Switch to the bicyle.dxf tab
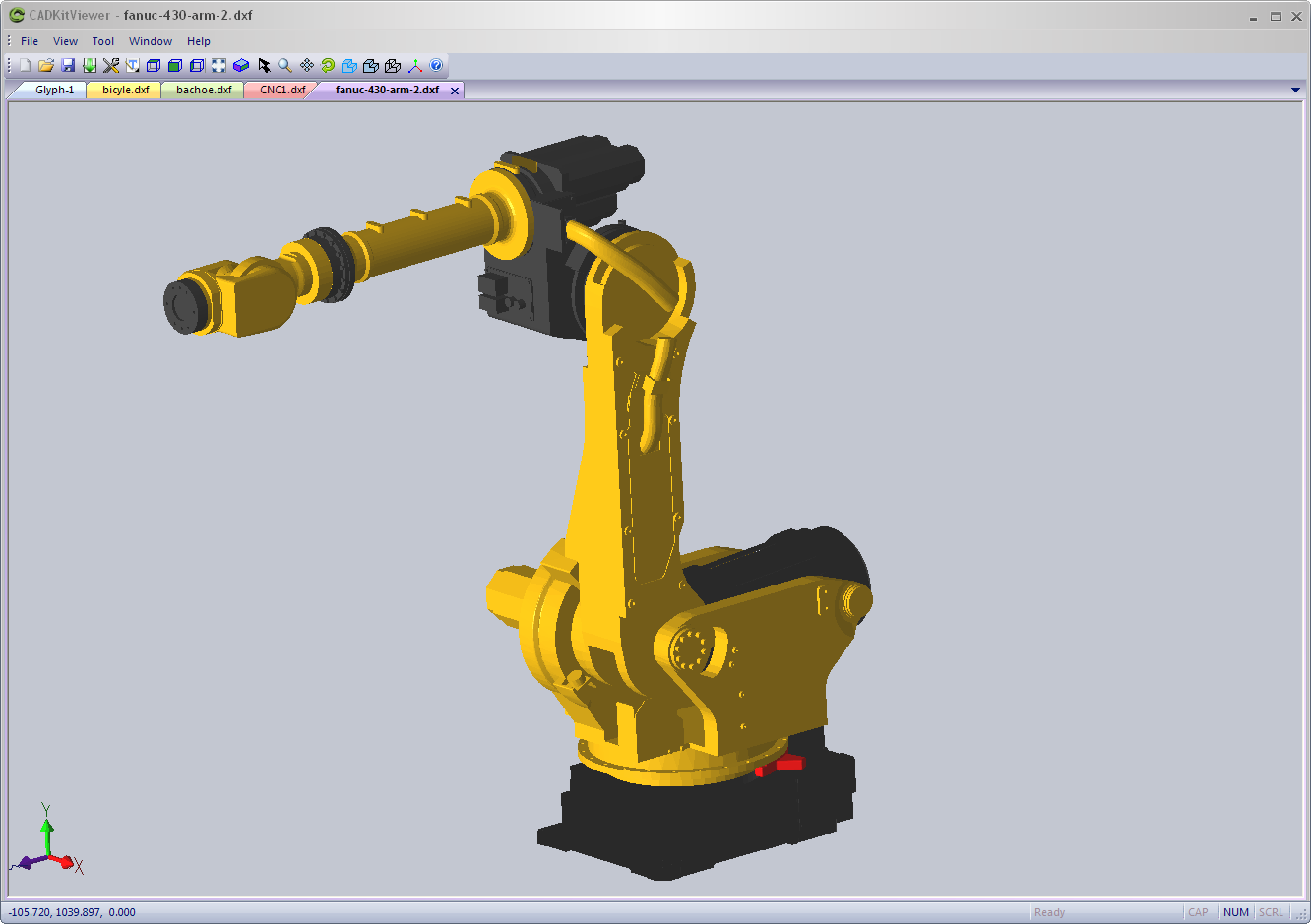 120,89
